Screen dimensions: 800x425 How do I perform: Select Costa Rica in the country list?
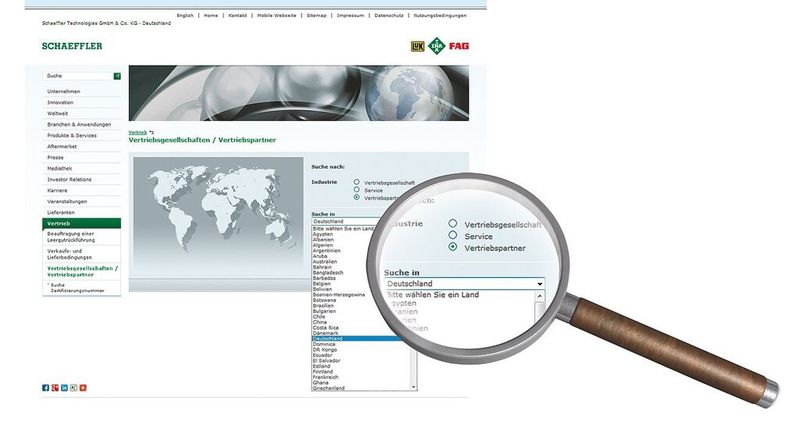(x=326, y=328)
